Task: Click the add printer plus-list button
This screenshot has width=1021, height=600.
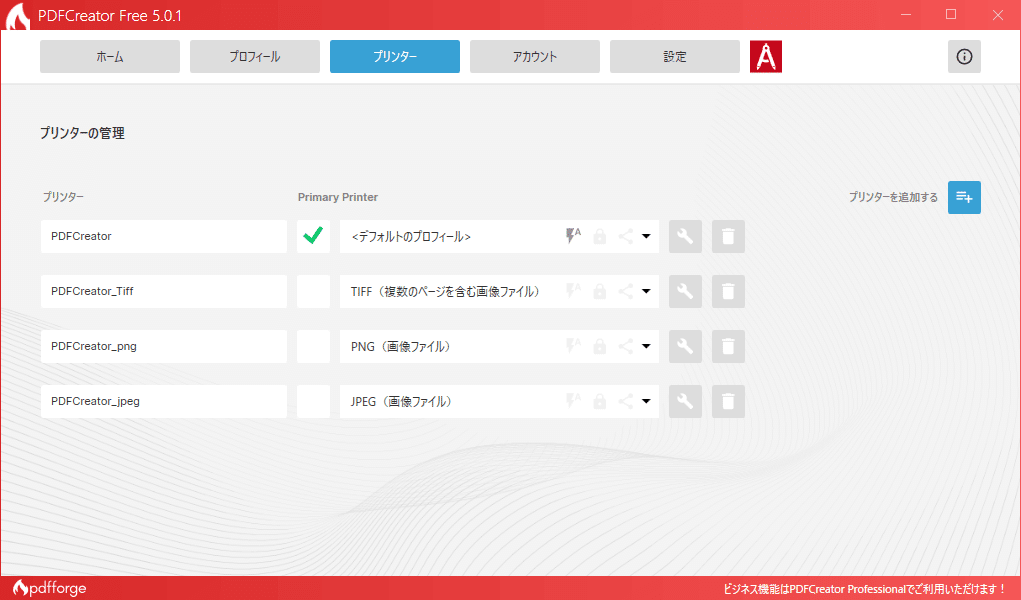Action: click(x=964, y=197)
